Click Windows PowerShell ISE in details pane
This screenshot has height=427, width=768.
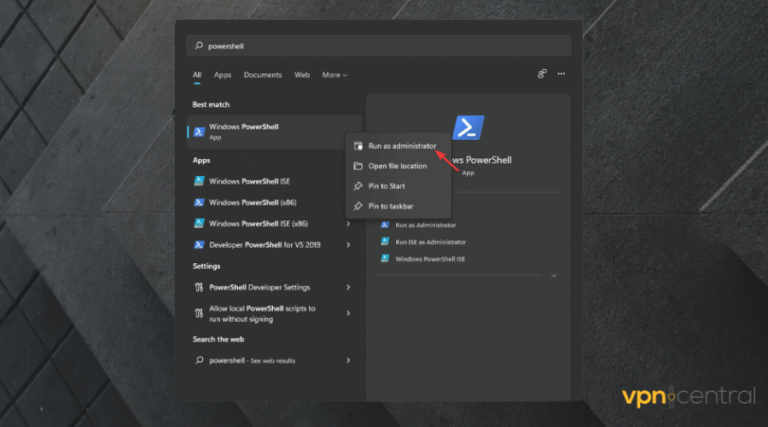431,259
